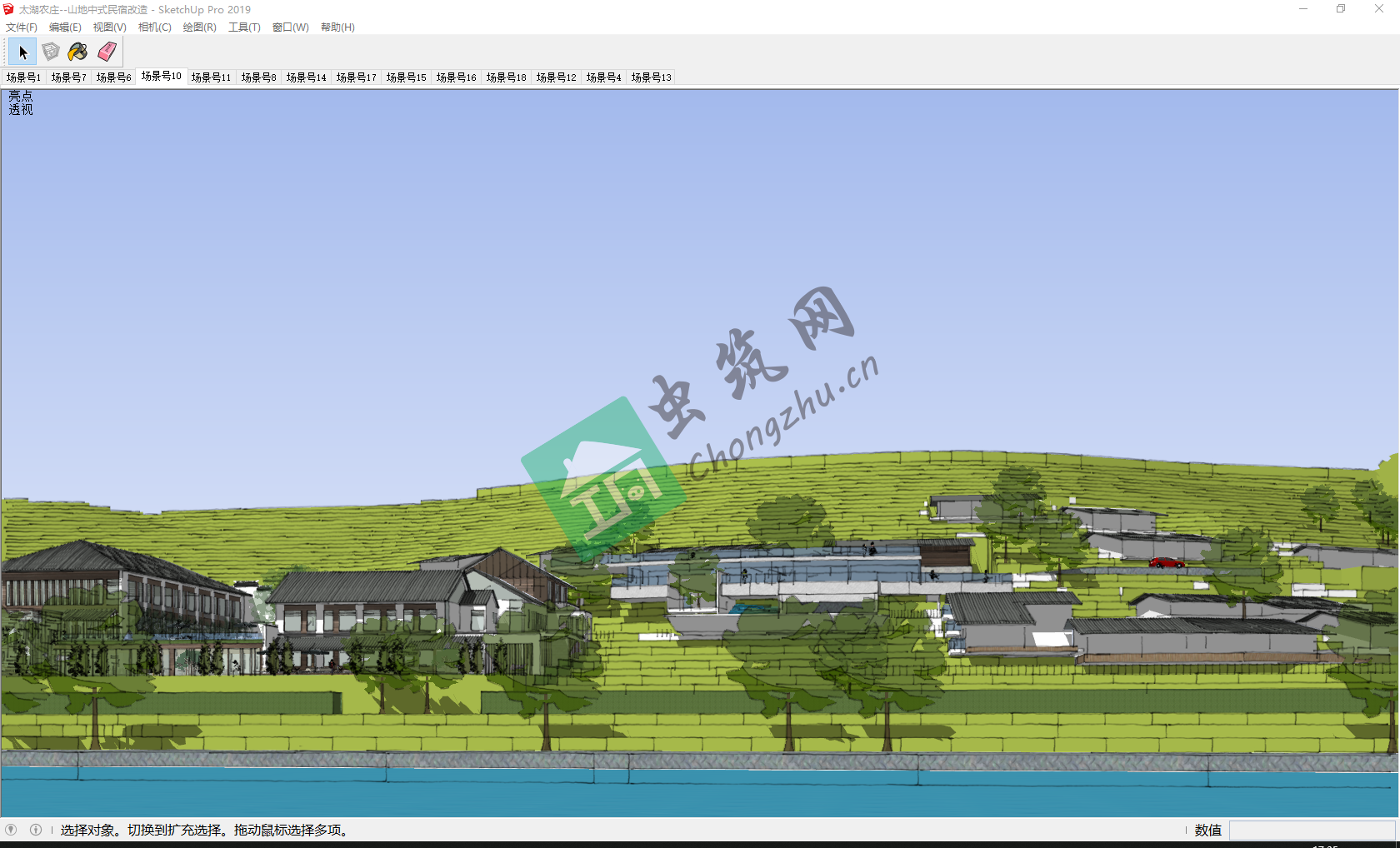This screenshot has width=1400, height=848.
Task: Open scene tab 场景号6
Action: pos(113,77)
